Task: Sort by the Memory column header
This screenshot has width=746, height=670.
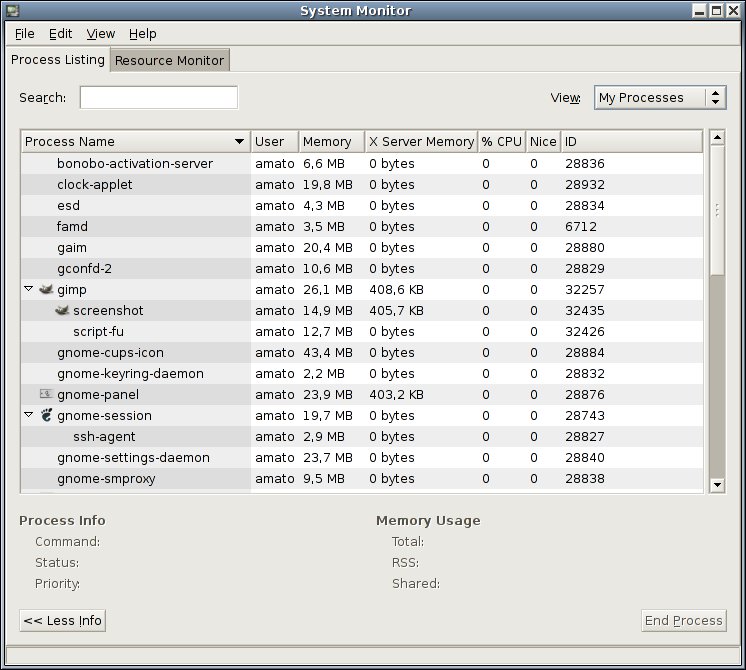Action: click(332, 141)
